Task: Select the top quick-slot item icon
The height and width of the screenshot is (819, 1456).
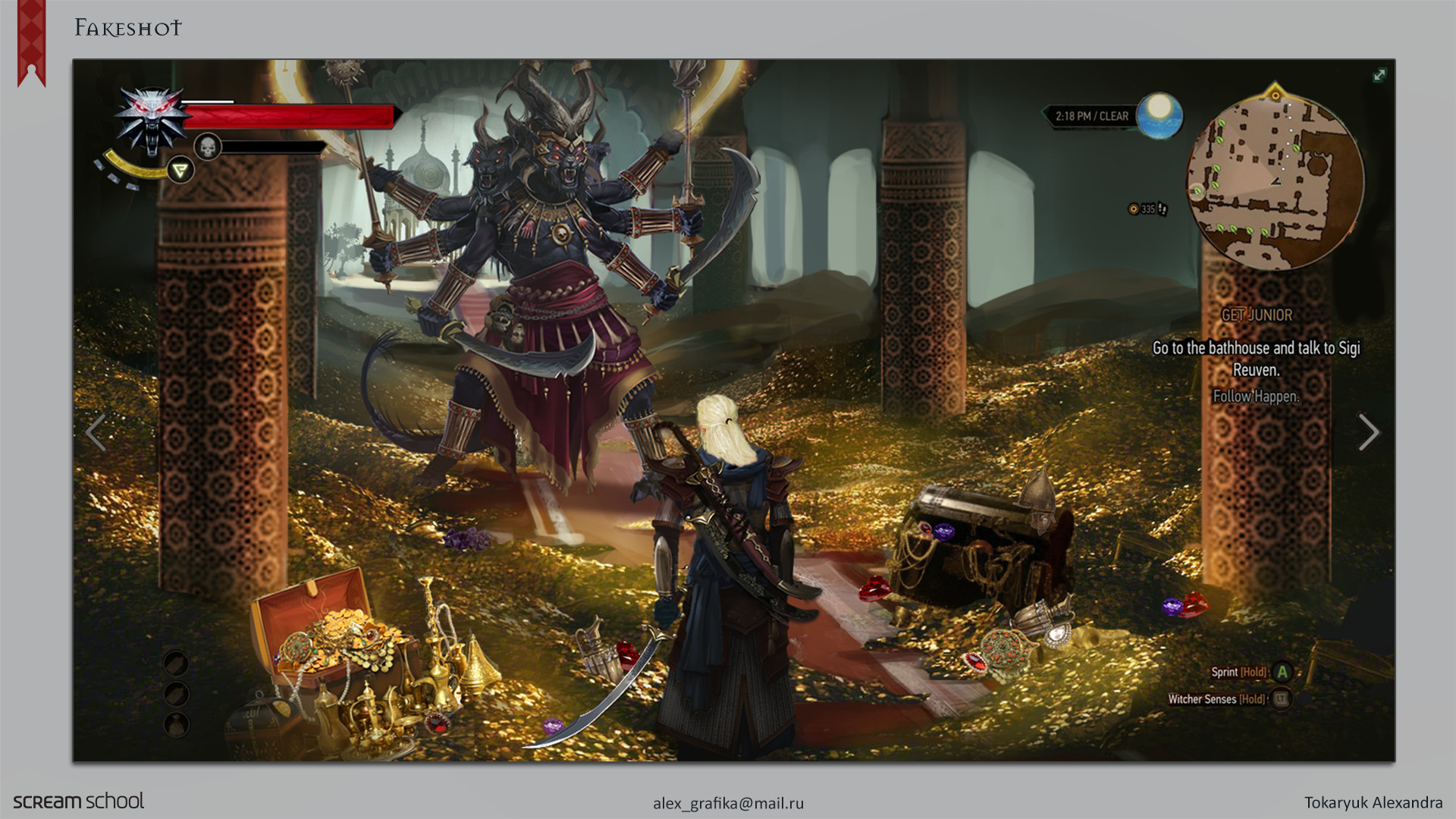Action: [176, 664]
